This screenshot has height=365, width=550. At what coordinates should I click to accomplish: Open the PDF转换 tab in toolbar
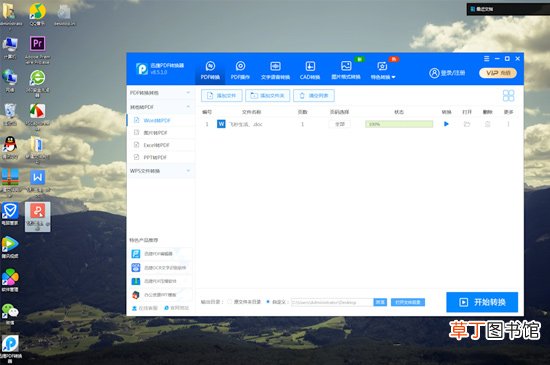(210, 70)
